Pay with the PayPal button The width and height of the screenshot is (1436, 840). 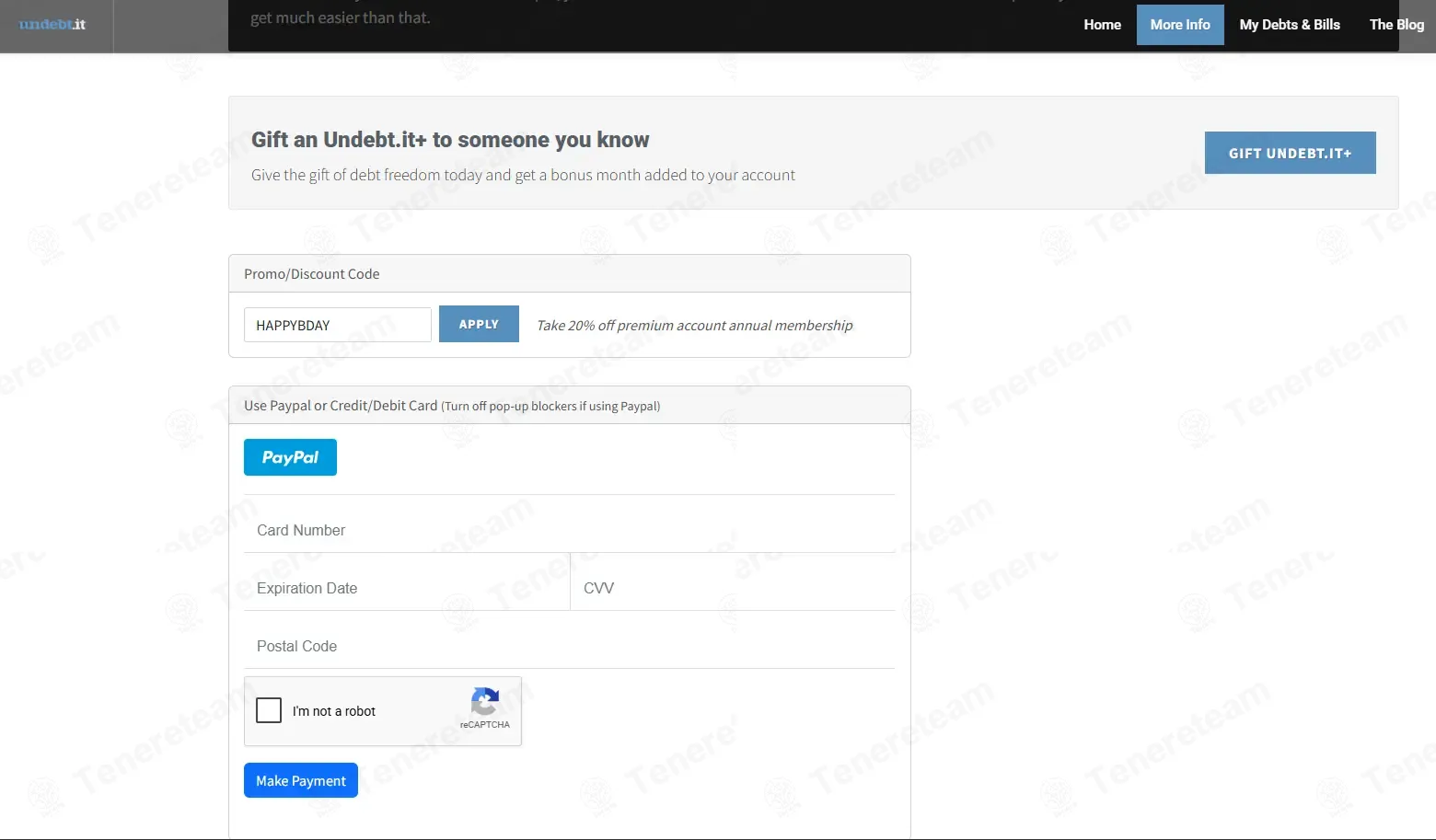(290, 457)
